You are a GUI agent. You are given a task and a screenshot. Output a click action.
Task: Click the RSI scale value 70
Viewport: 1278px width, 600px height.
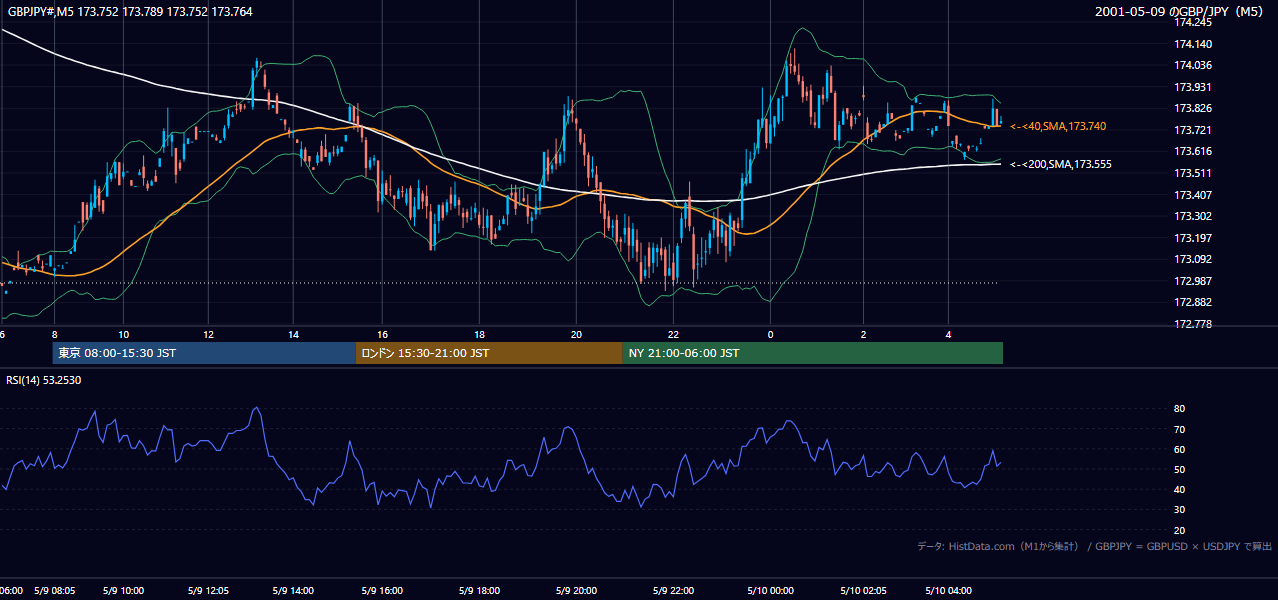point(1179,429)
